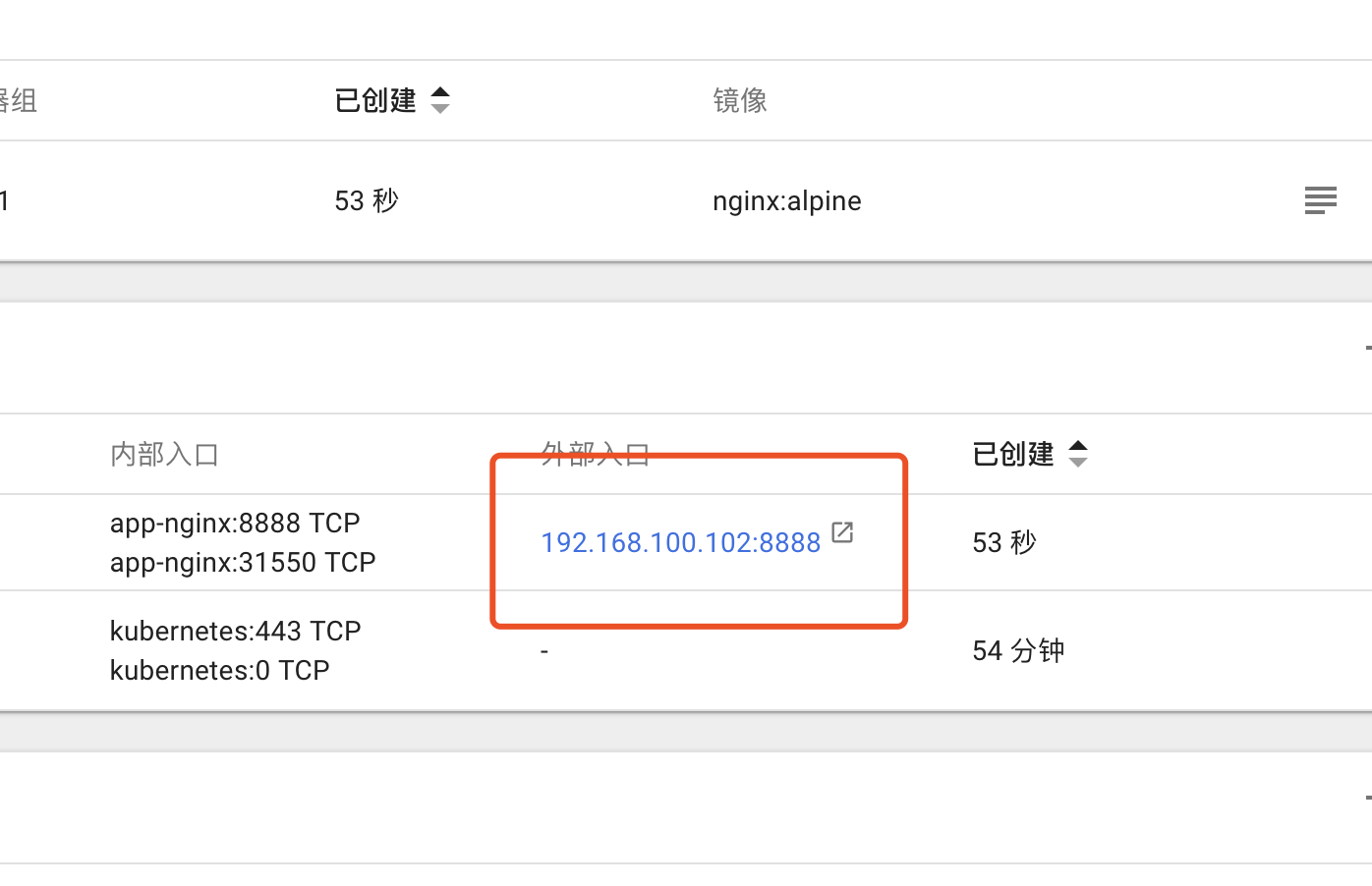
Task: Click external-link icon beside 192.168.100.102:8888
Action: pos(842,532)
